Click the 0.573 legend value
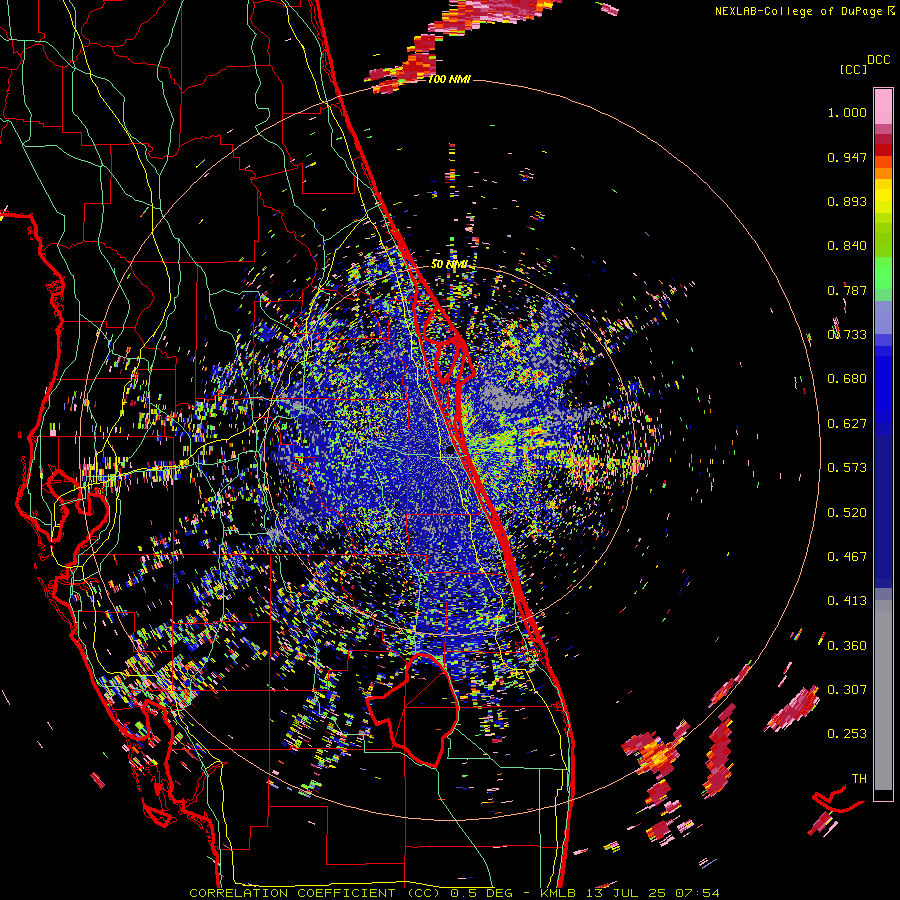 pos(847,468)
